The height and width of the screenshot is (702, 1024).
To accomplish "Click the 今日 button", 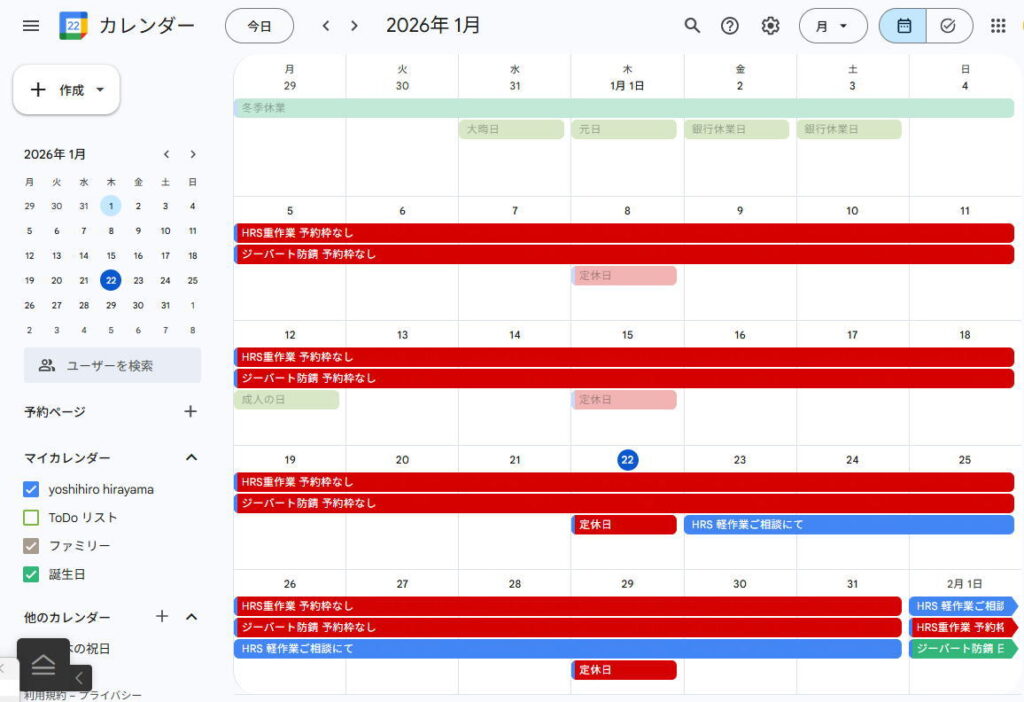I will 259,25.
